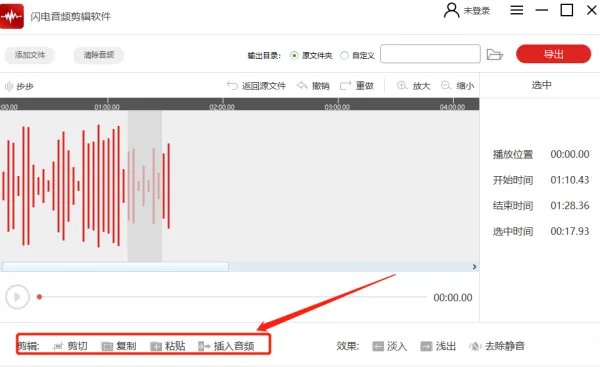Open the user account icon
Image resolution: width=600 pixels, height=367 pixels.
pyautogui.click(x=452, y=10)
